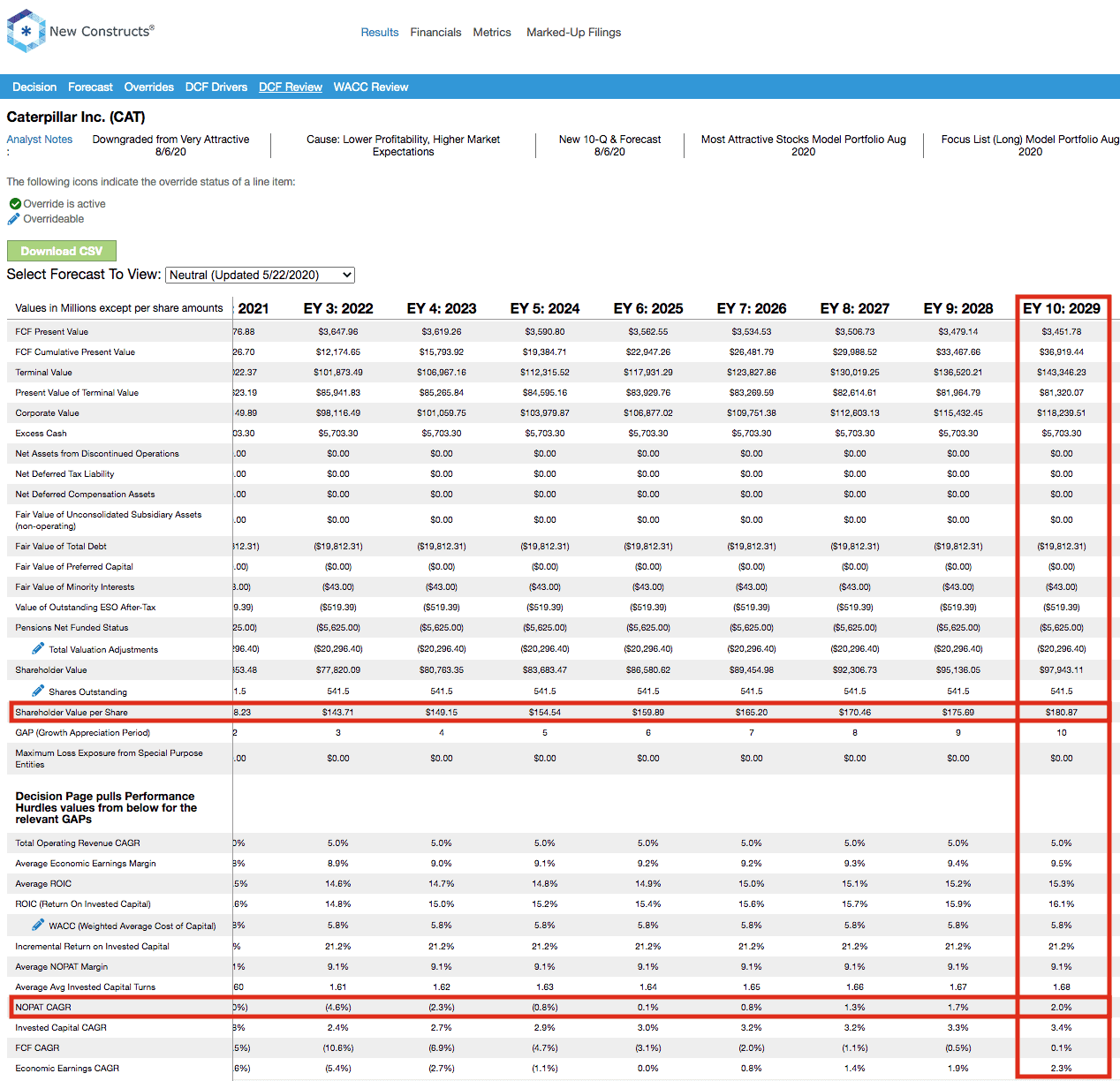Click pencil icon beside Total Valuation Adjustments
The width and height of the screenshot is (1120, 1081).
(38, 648)
